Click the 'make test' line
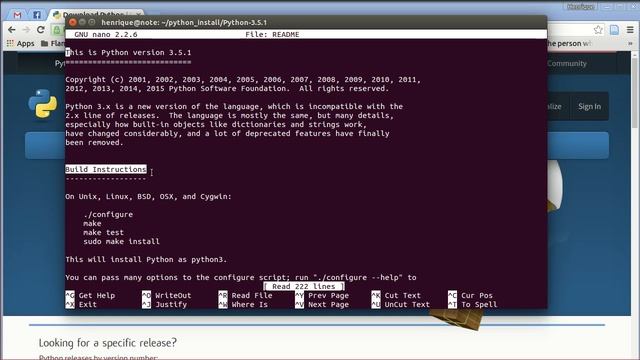This screenshot has width=640, height=360. [103, 232]
